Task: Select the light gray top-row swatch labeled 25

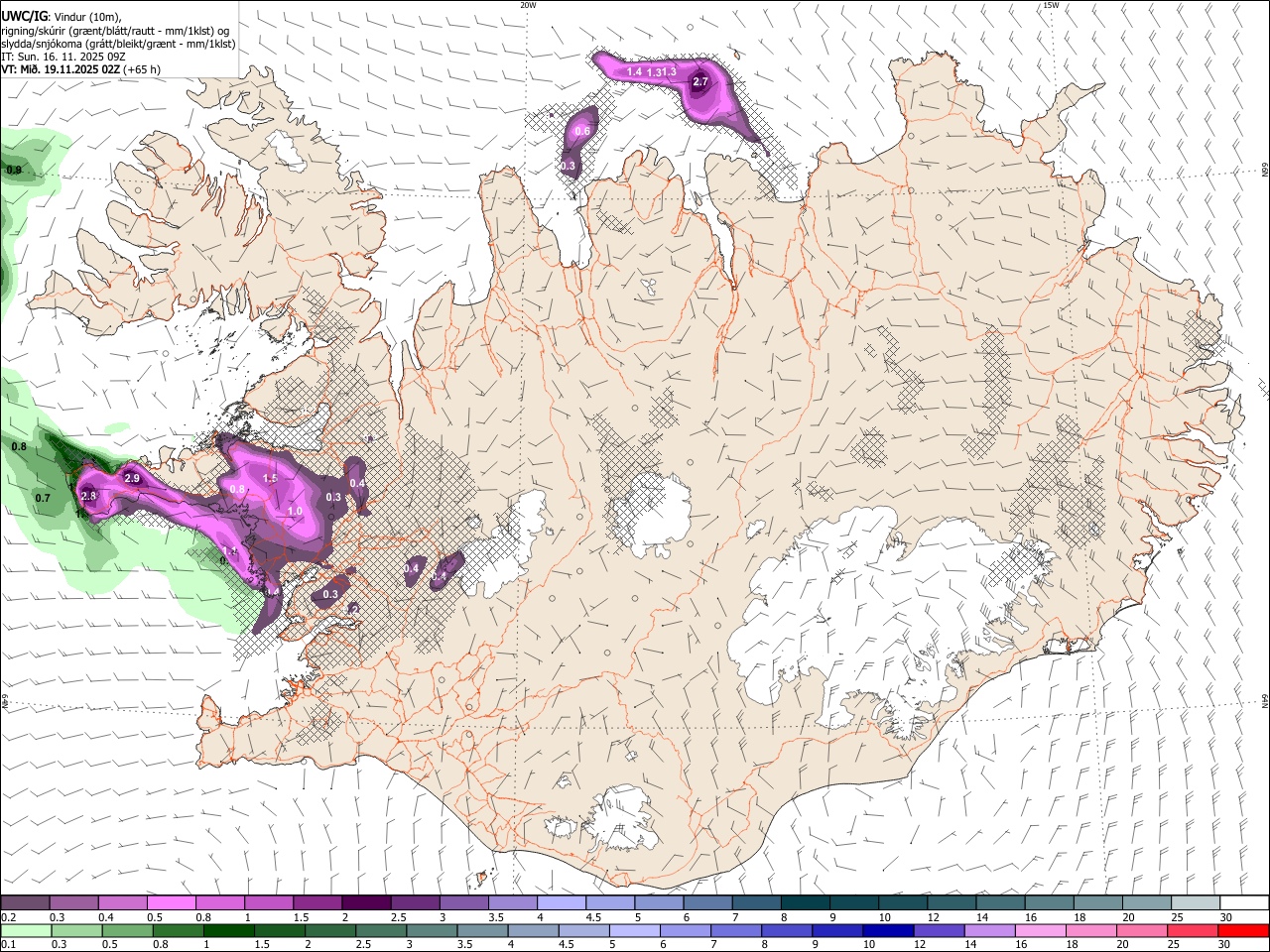Action: tap(1197, 903)
